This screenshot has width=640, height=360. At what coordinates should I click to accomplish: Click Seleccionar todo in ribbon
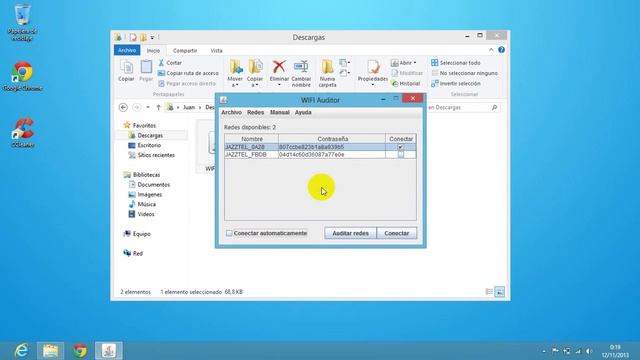pyautogui.click(x=456, y=63)
